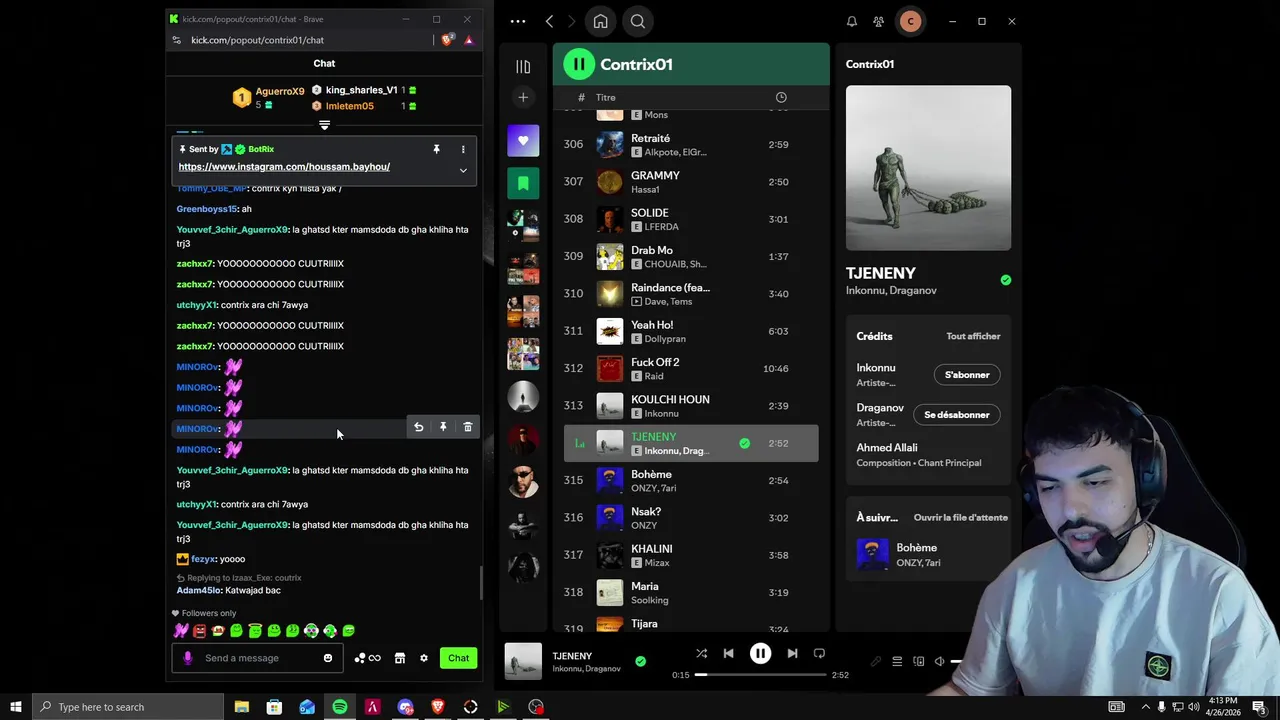Viewport: 1280px width, 720px height.
Task: Open Spotify Home page
Action: 600,21
